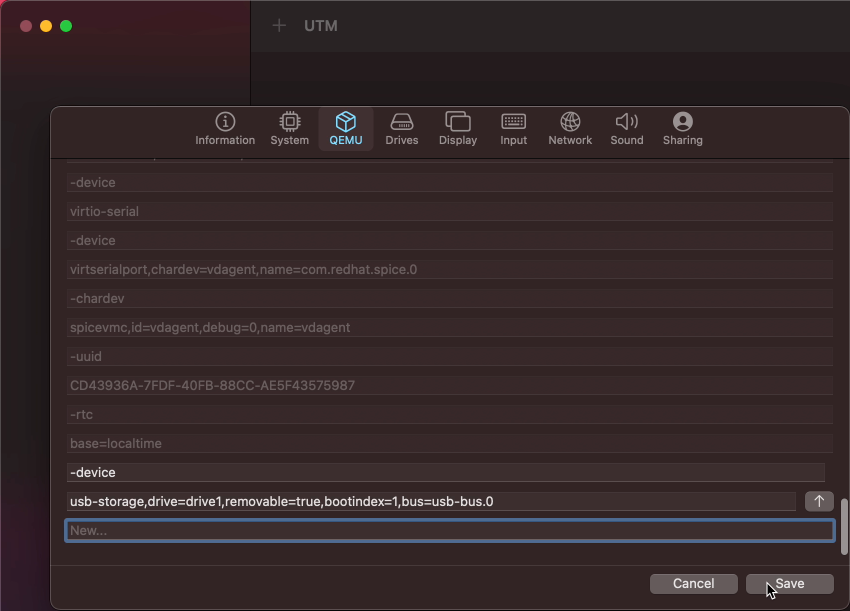Image resolution: width=850 pixels, height=611 pixels.
Task: Select the QEMU cube icon tab
Action: click(346, 129)
